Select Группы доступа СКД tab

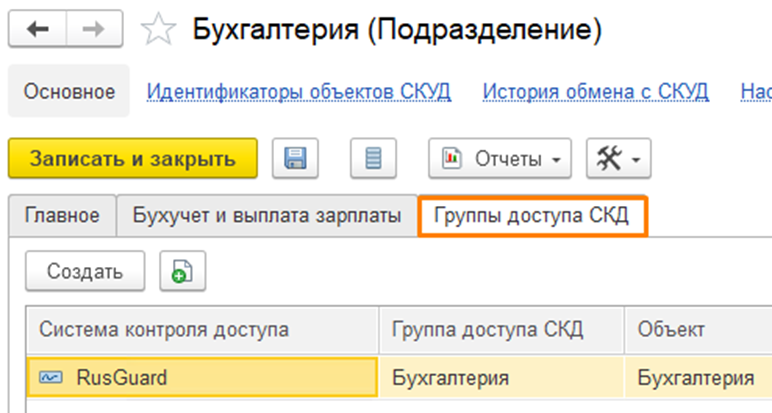tap(532, 215)
